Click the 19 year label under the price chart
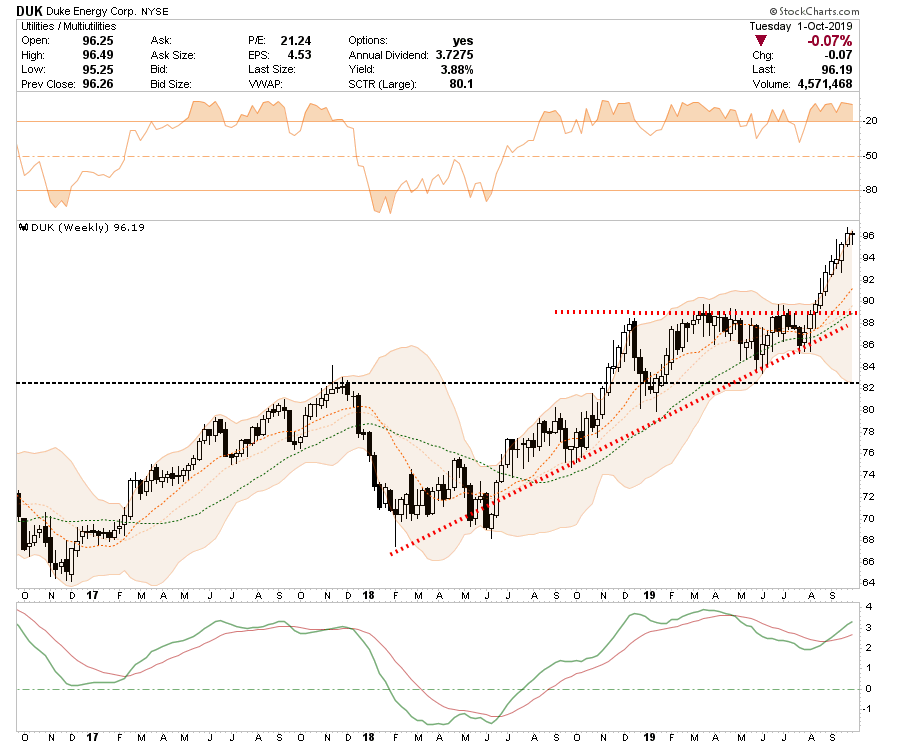Image resolution: width=900 pixels, height=746 pixels. tap(649, 595)
